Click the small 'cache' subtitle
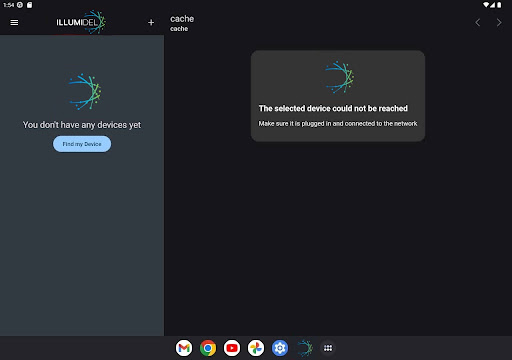512x360 pixels. [x=179, y=29]
